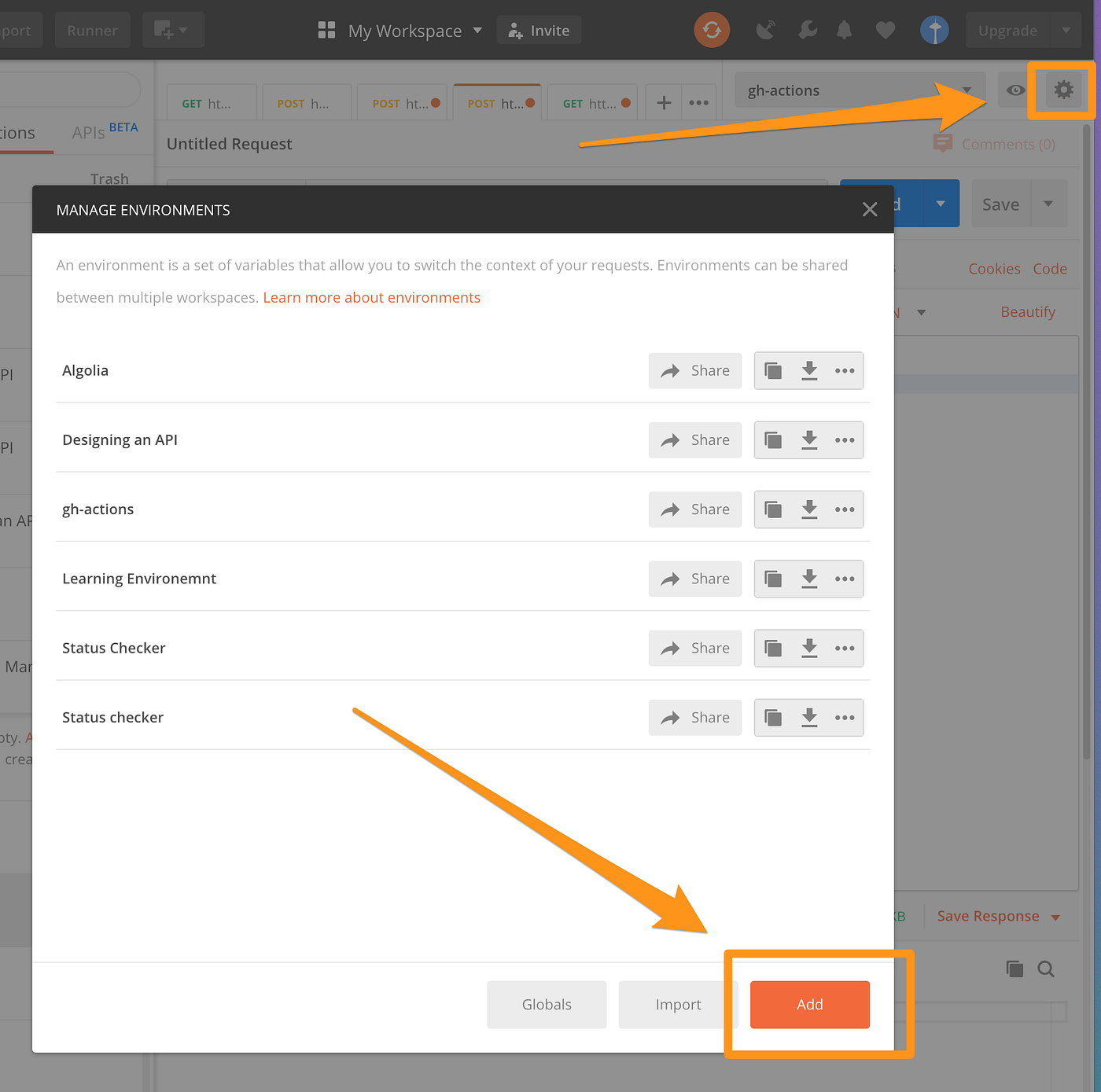Open the manage environments gear icon
The image size is (1101, 1092).
(1063, 90)
